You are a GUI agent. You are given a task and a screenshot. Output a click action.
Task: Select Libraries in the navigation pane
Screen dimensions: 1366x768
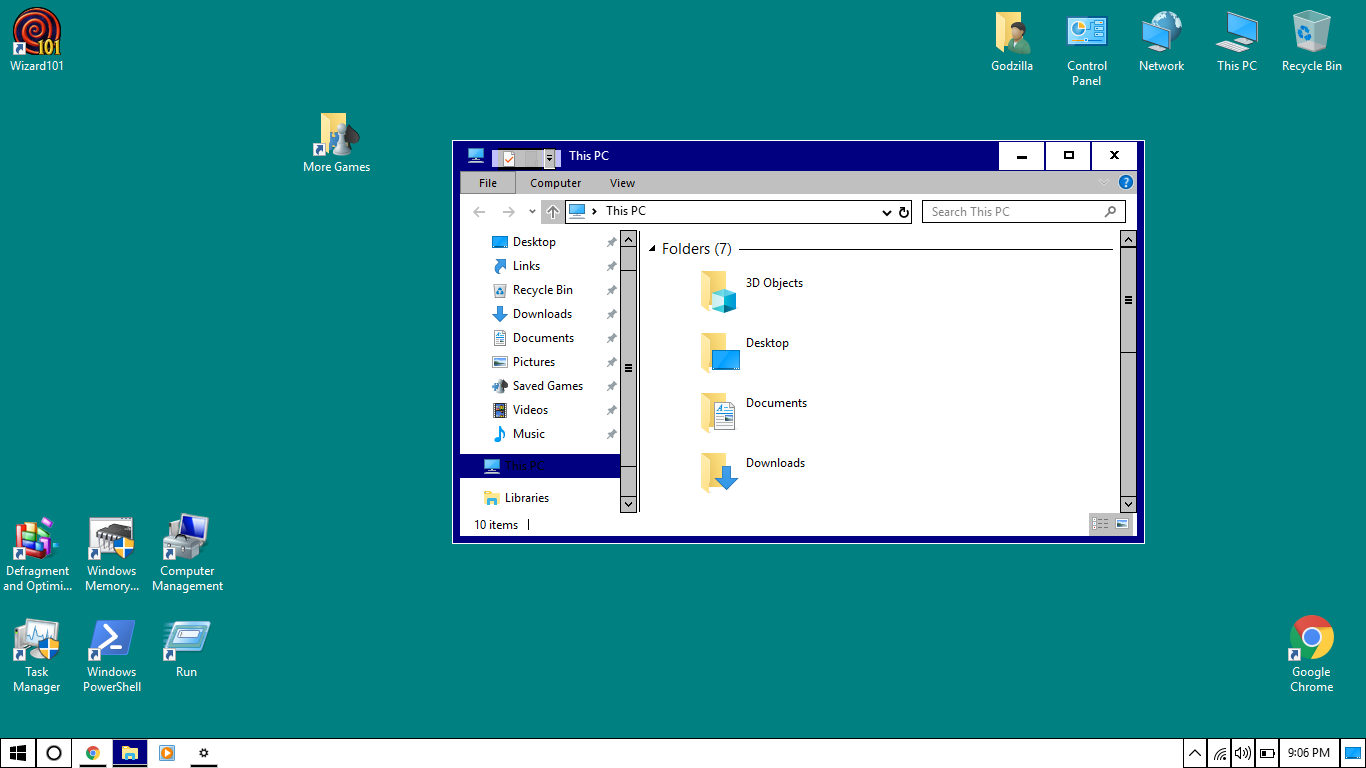coord(527,497)
